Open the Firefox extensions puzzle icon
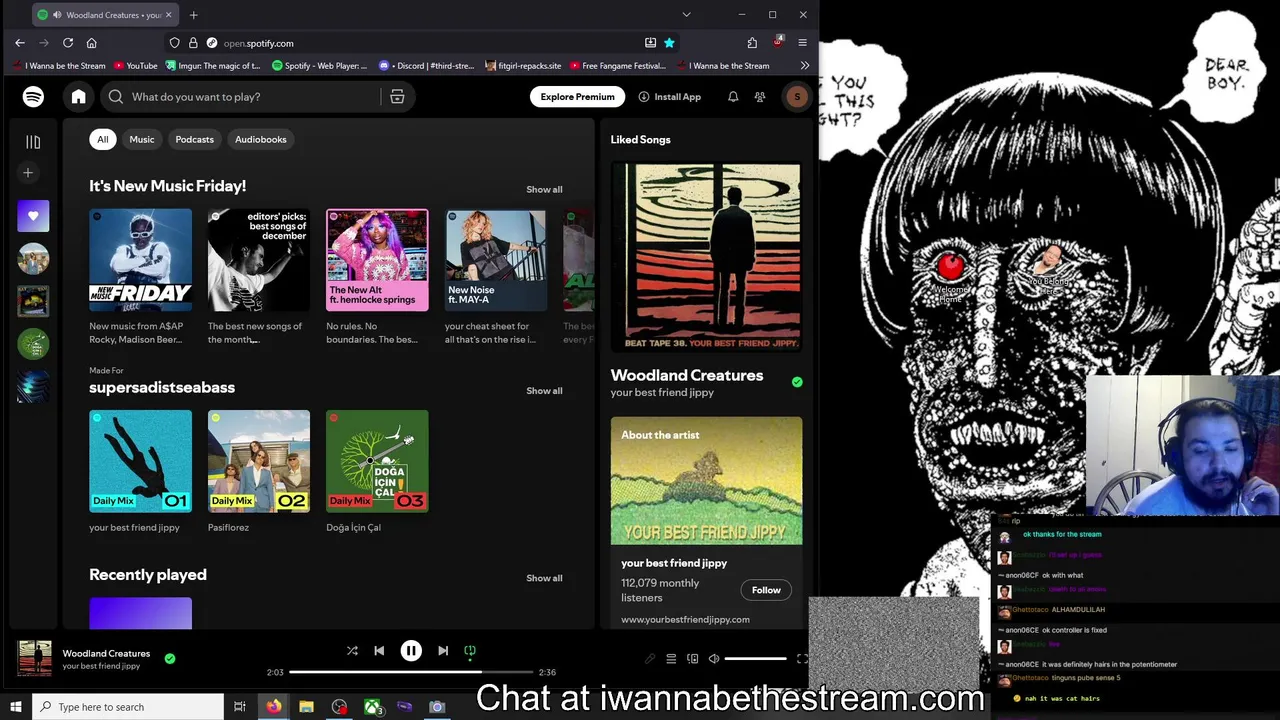Image resolution: width=1280 pixels, height=720 pixels. pyautogui.click(x=752, y=43)
